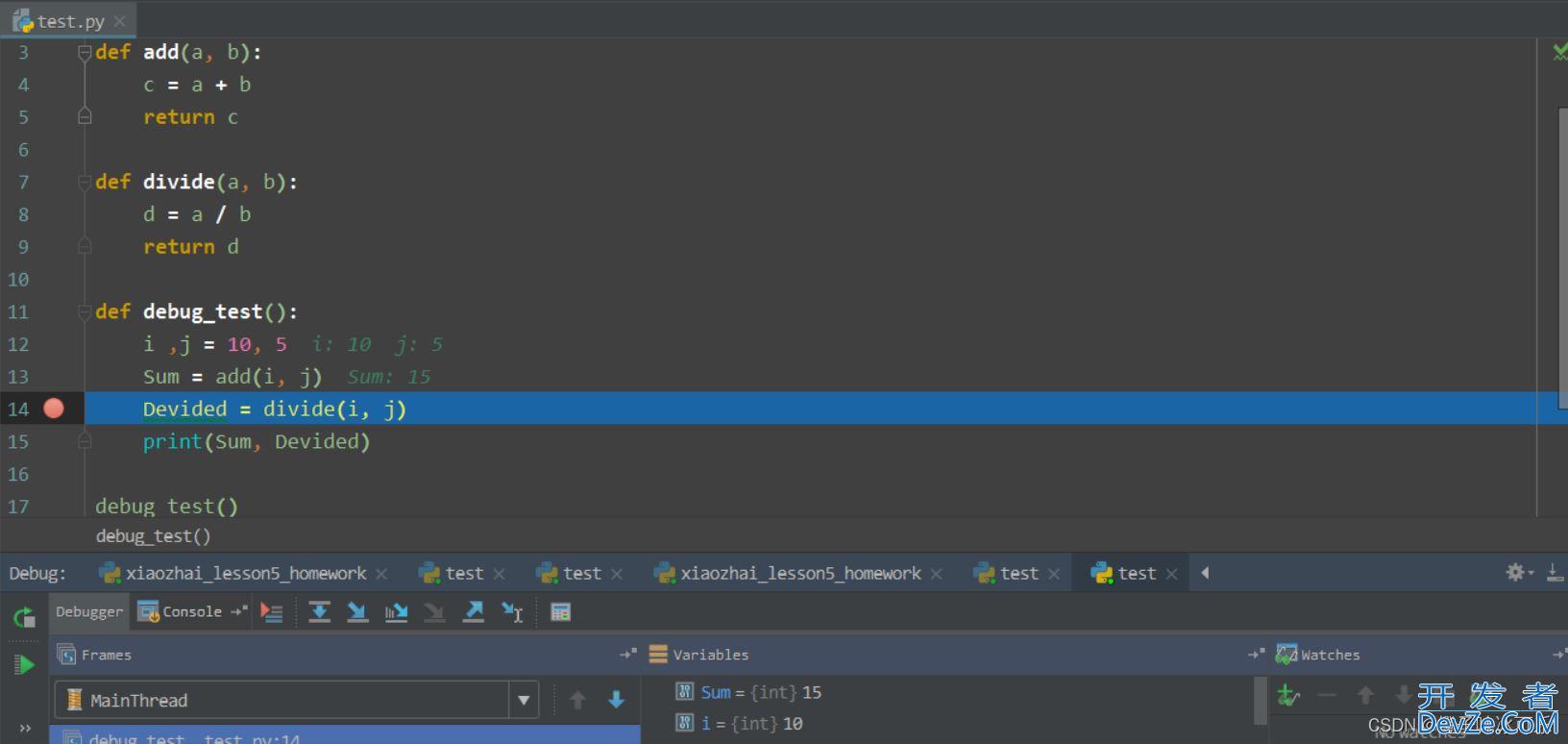Viewport: 1568px width, 744px height.
Task: Click the Variables panel pin icon
Action: click(1256, 654)
